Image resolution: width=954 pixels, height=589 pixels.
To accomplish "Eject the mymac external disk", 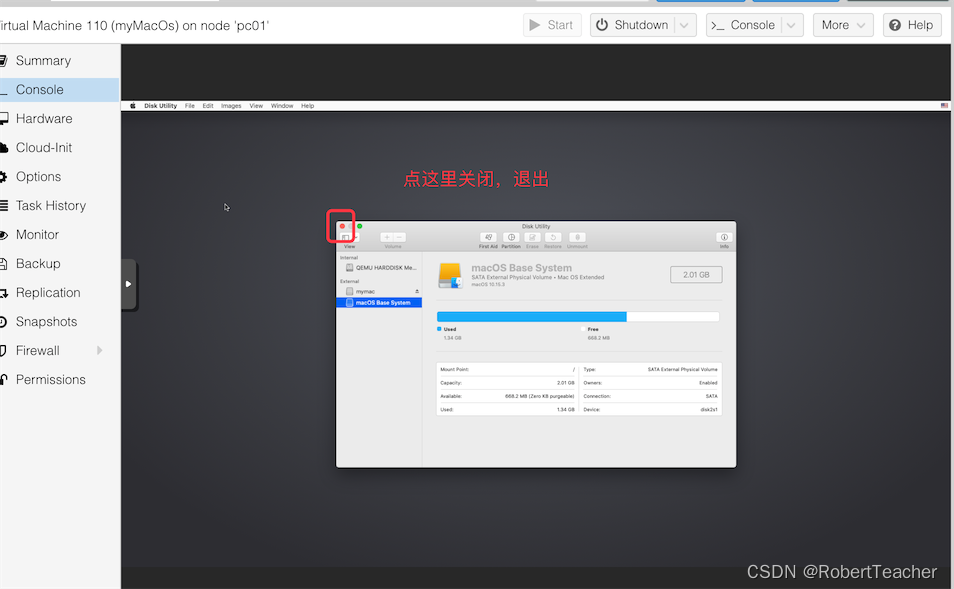I will 417,291.
